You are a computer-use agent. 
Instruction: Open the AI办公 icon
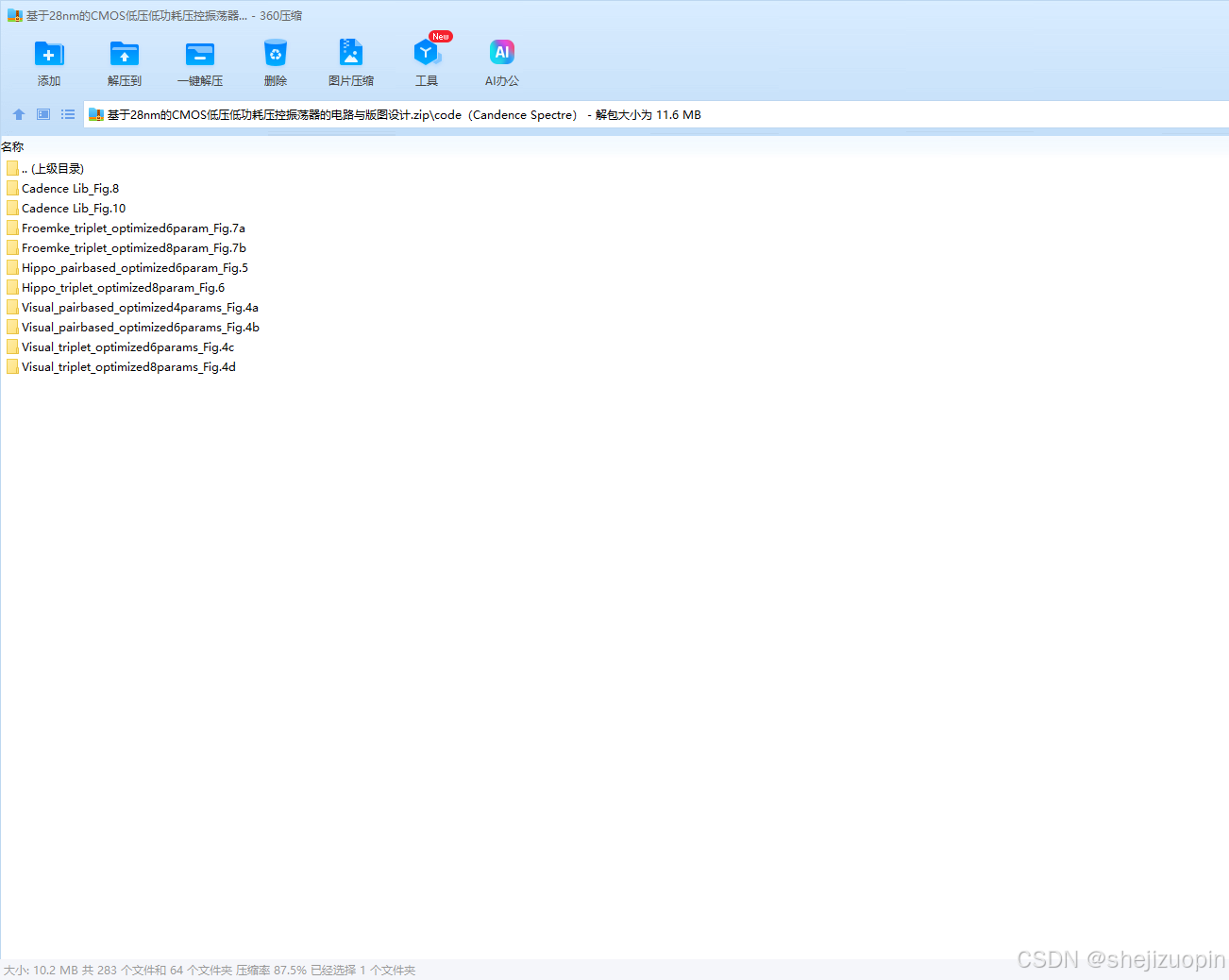502,53
